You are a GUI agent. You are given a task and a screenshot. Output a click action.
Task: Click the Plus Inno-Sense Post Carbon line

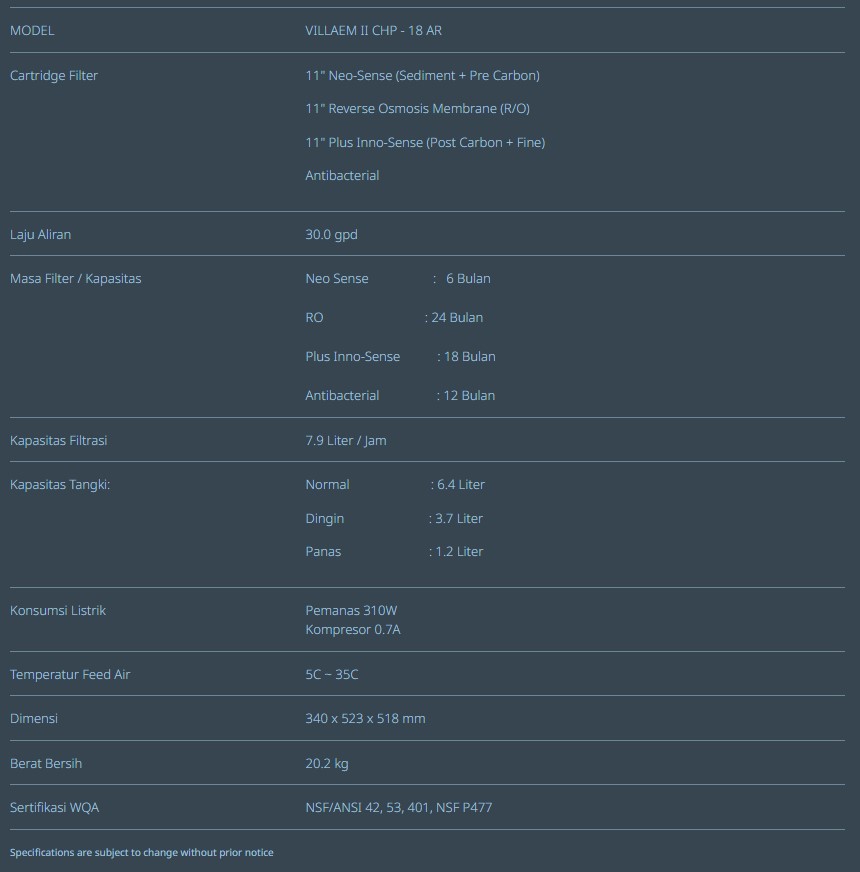tap(425, 143)
